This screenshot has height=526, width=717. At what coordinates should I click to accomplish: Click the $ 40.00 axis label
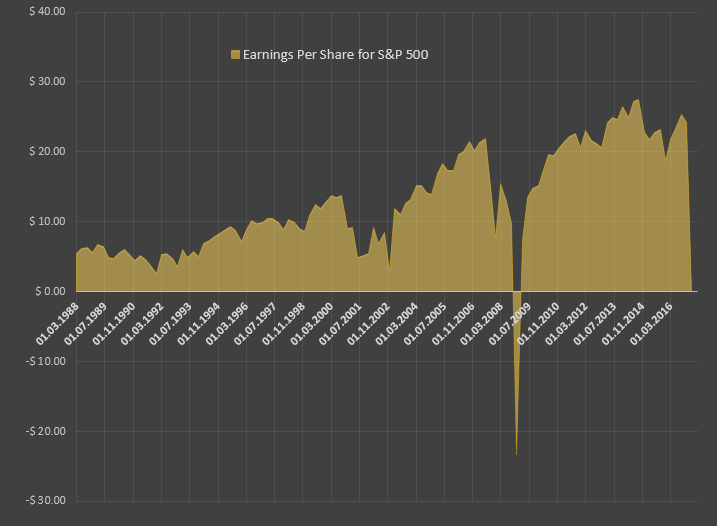pyautogui.click(x=47, y=11)
